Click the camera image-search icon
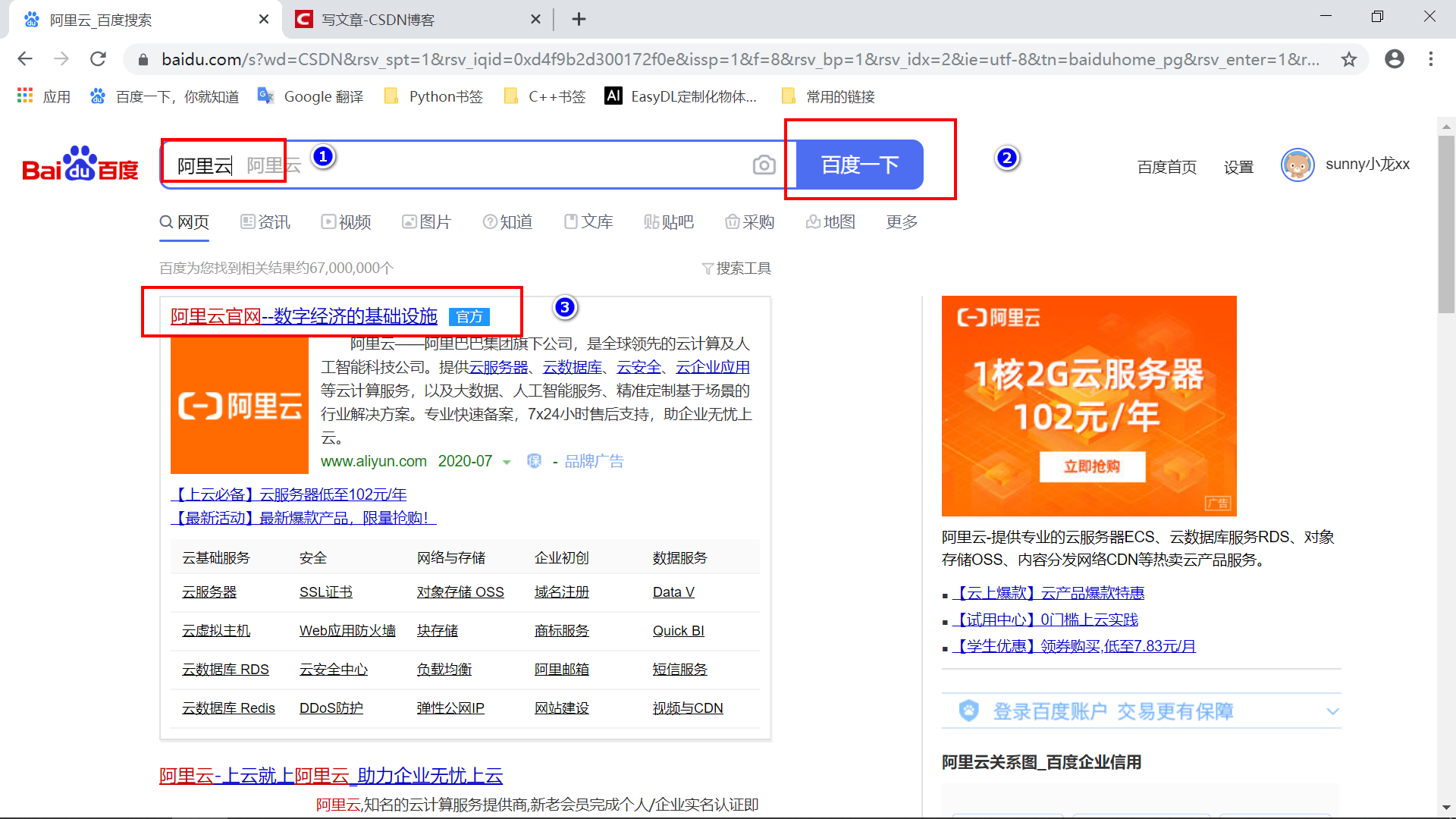 (x=764, y=165)
